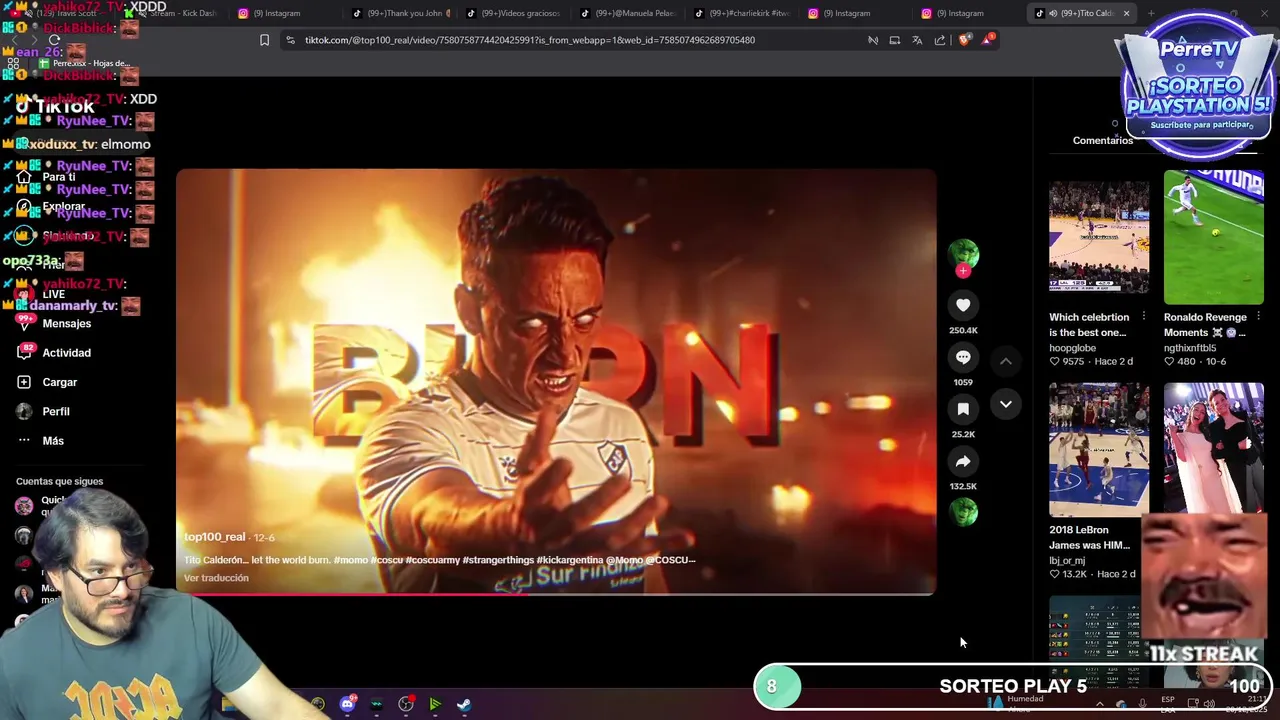Image resolution: width=1280 pixels, height=720 pixels.
Task: Open ESP language indicator in tray
Action: 1168,703
